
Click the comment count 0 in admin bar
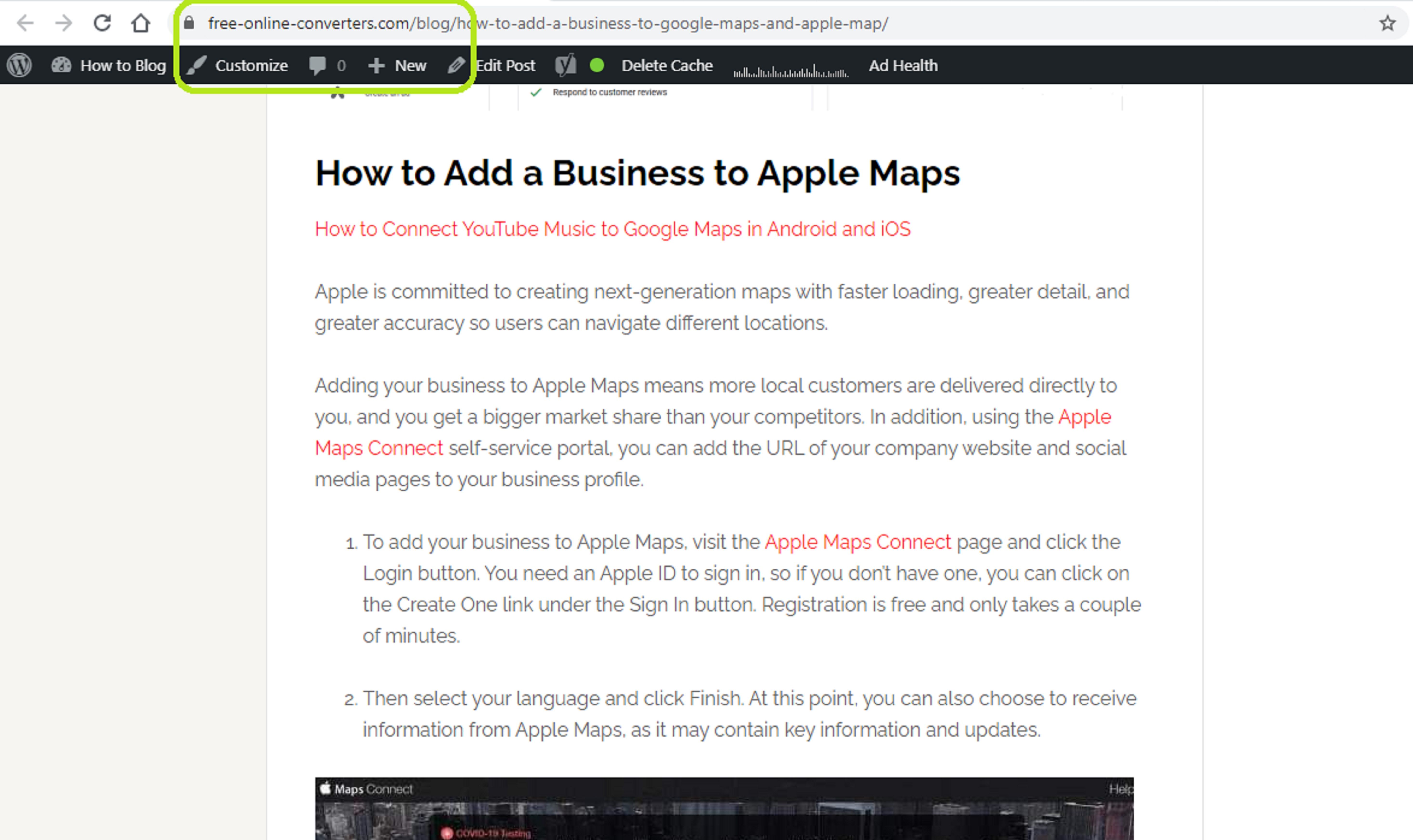click(x=341, y=66)
